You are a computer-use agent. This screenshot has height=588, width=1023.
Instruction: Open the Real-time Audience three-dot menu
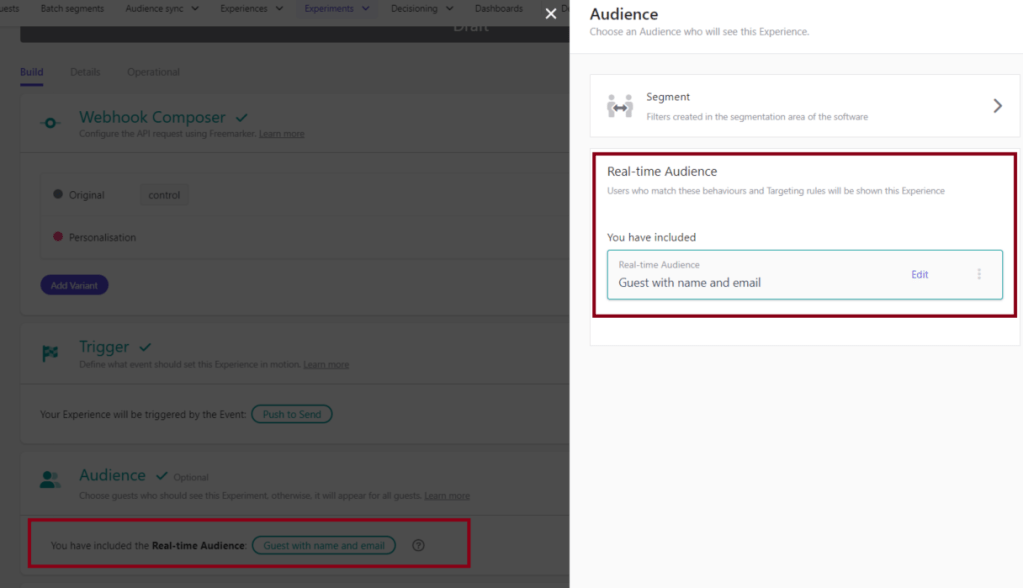[978, 274]
